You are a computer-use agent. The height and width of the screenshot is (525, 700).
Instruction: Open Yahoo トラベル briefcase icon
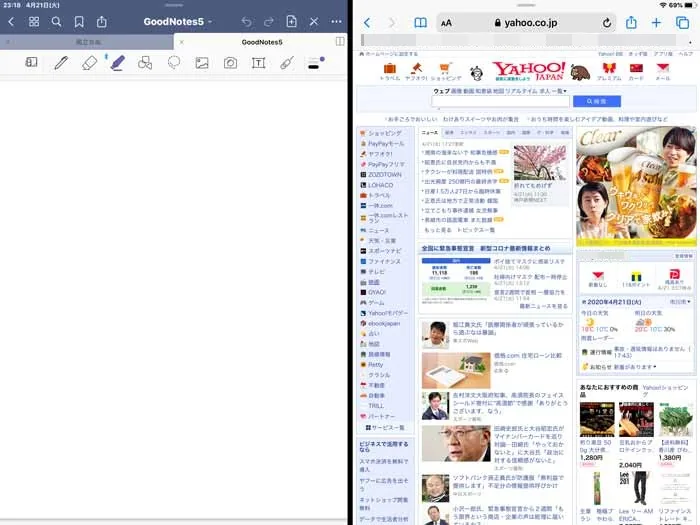pos(390,71)
